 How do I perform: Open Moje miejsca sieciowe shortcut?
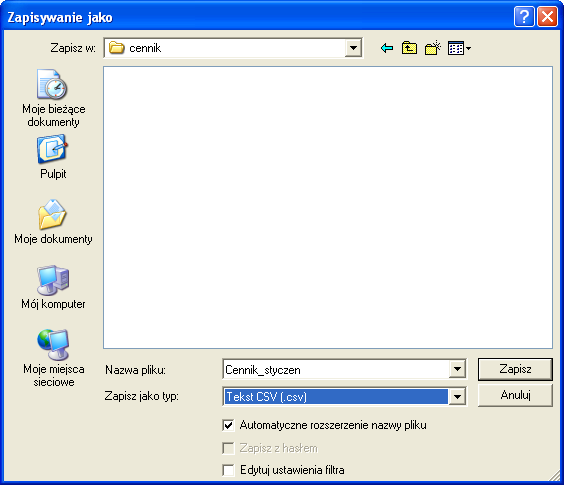pos(53,358)
